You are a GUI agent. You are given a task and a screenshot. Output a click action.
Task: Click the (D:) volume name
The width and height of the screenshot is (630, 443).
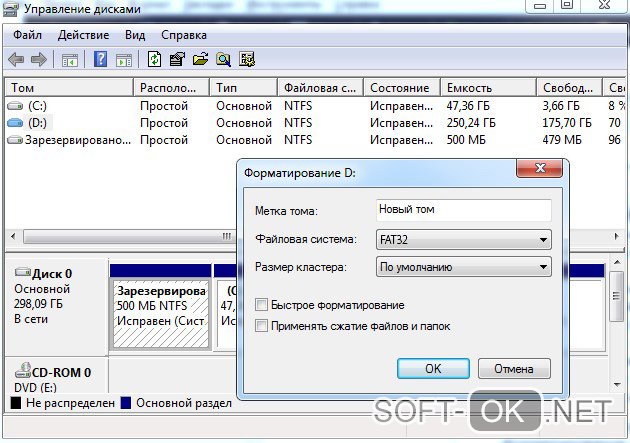(x=37, y=123)
